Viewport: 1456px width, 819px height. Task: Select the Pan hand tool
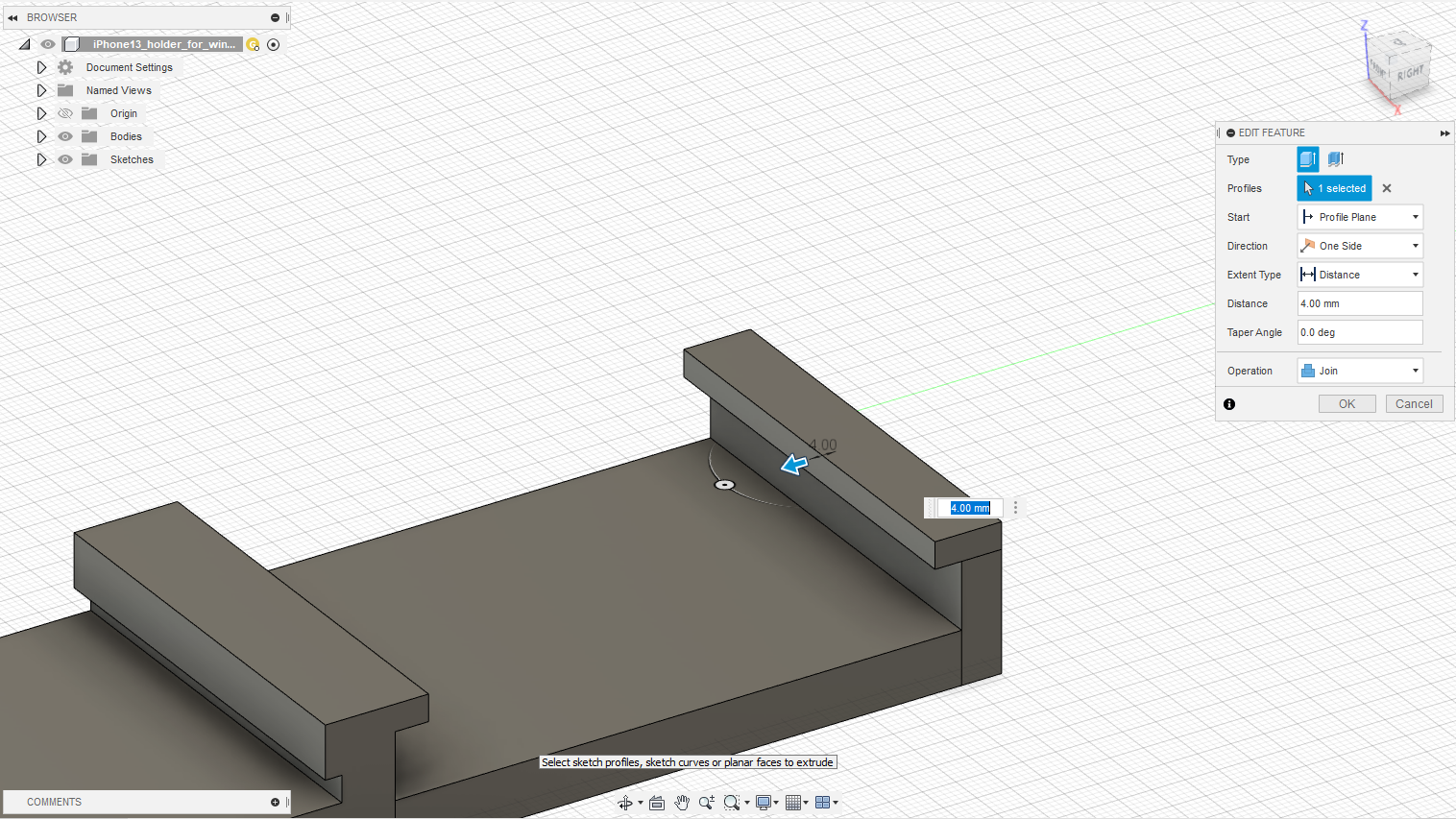tap(682, 803)
